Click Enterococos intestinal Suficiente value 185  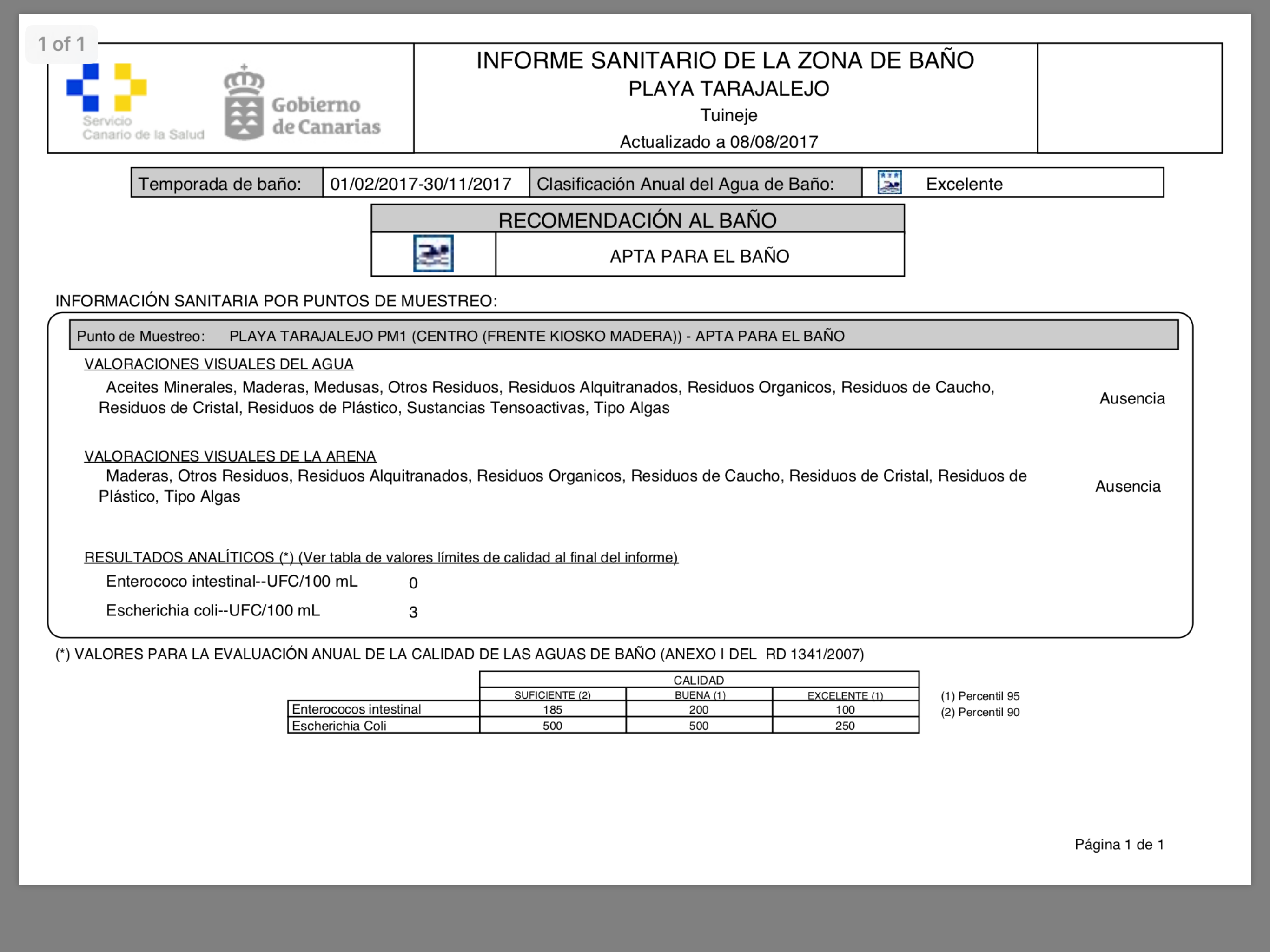552,710
